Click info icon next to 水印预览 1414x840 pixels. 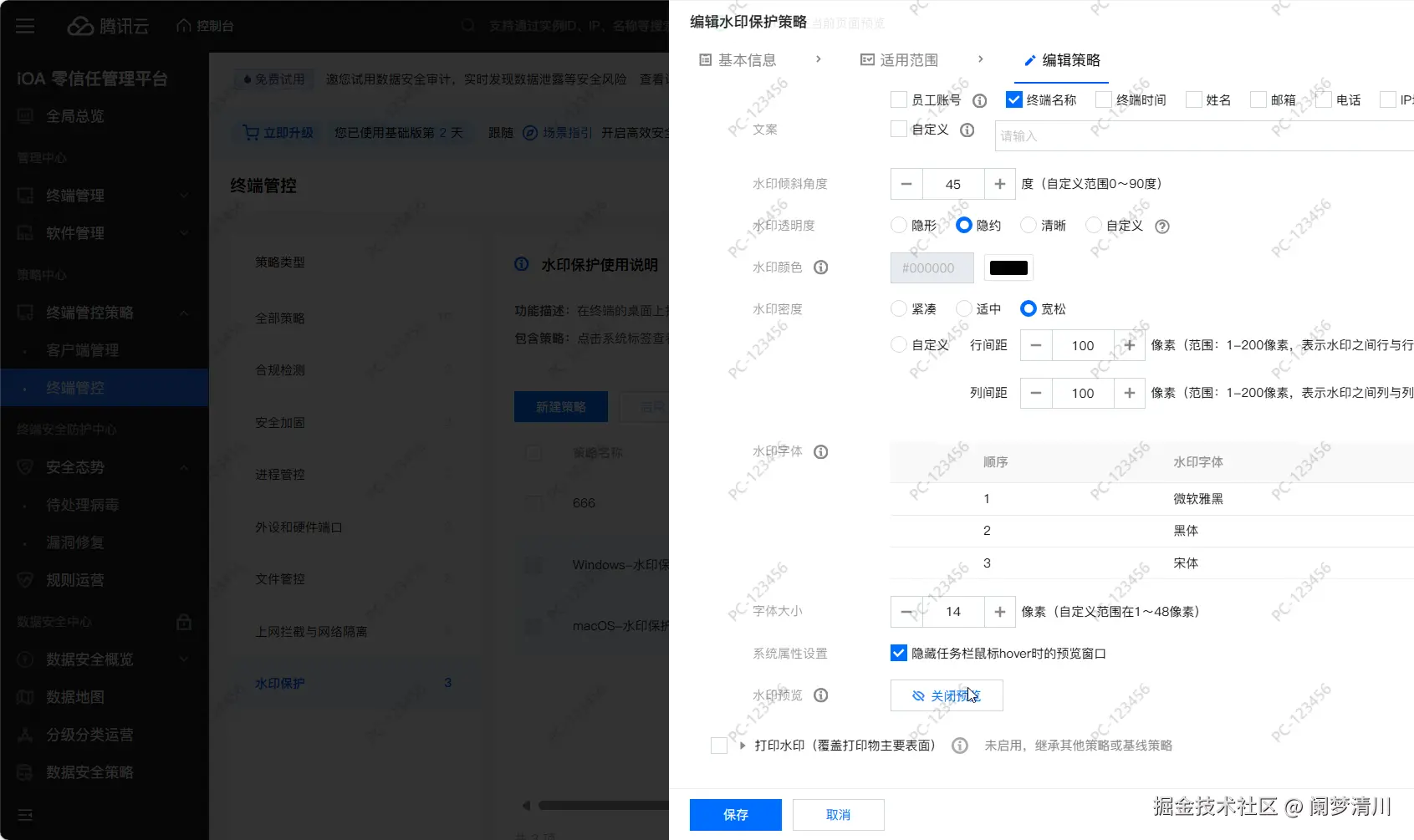pyautogui.click(x=821, y=695)
